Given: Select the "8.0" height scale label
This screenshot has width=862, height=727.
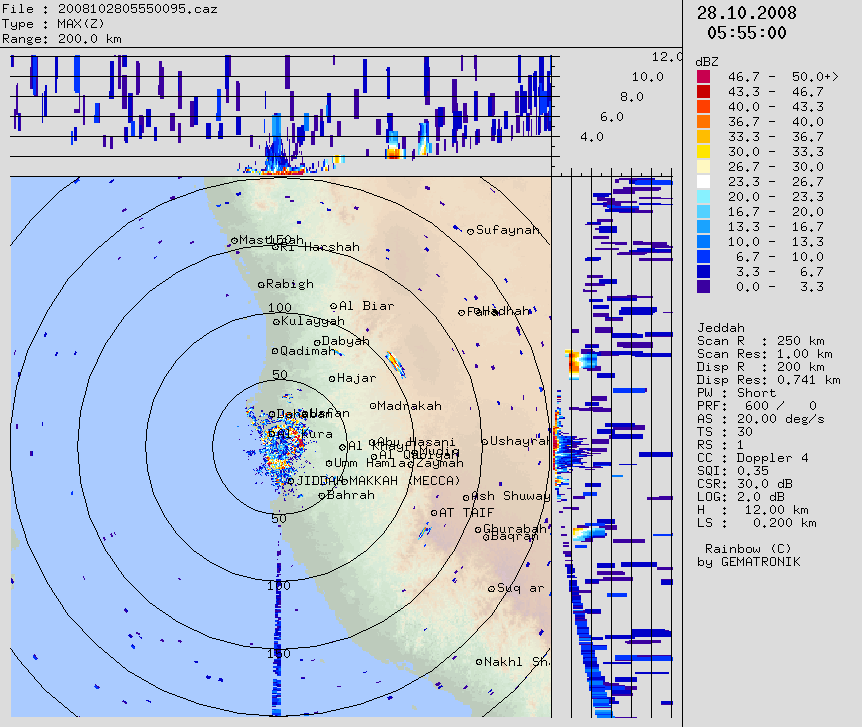Looking at the screenshot, I should tap(631, 97).
